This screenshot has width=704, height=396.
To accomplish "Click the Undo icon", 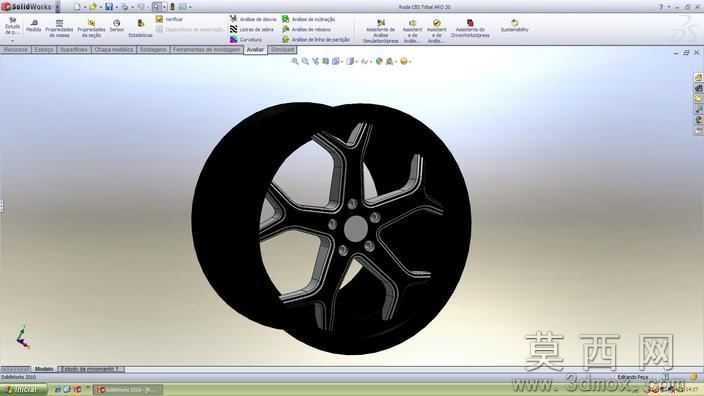I will click(141, 7).
